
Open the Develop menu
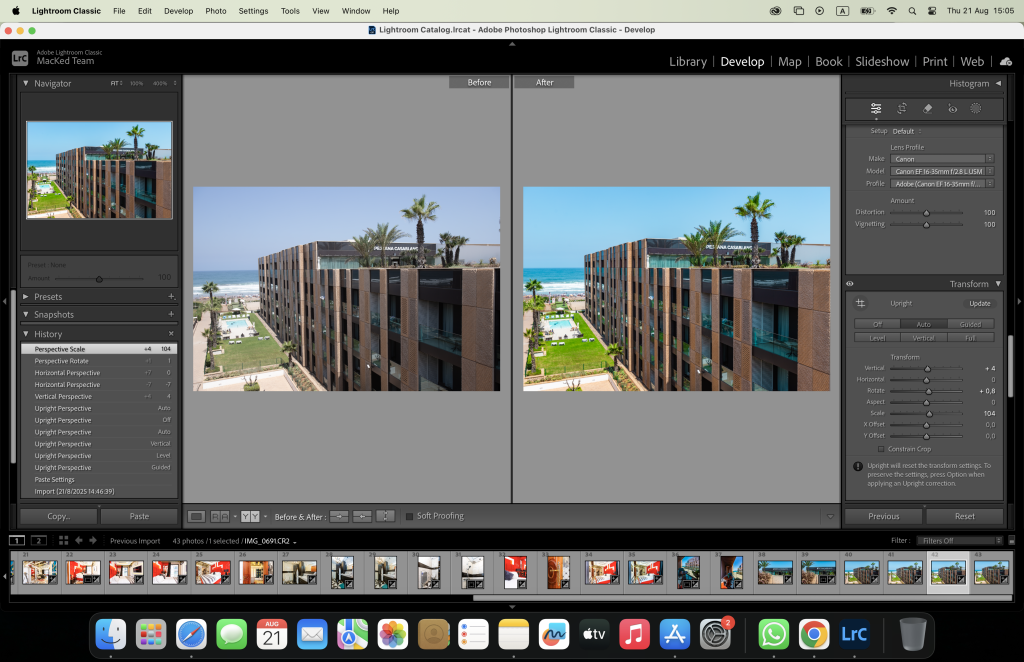click(x=178, y=11)
